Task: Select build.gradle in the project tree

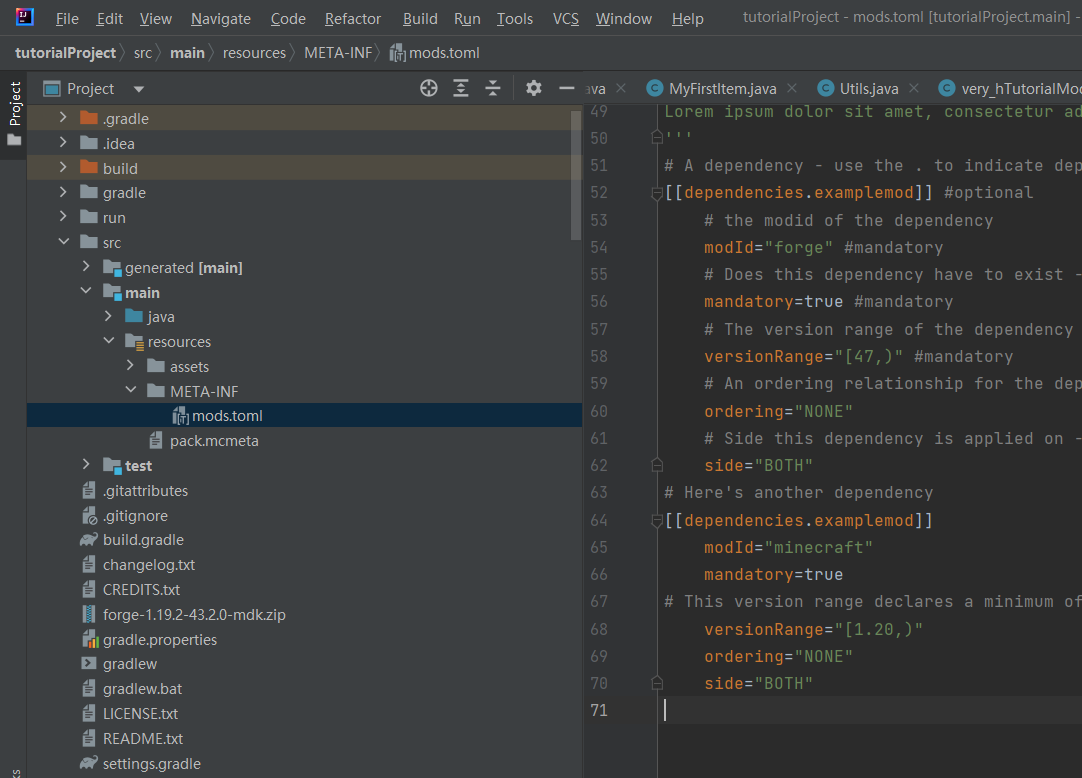Action: [x=143, y=540]
